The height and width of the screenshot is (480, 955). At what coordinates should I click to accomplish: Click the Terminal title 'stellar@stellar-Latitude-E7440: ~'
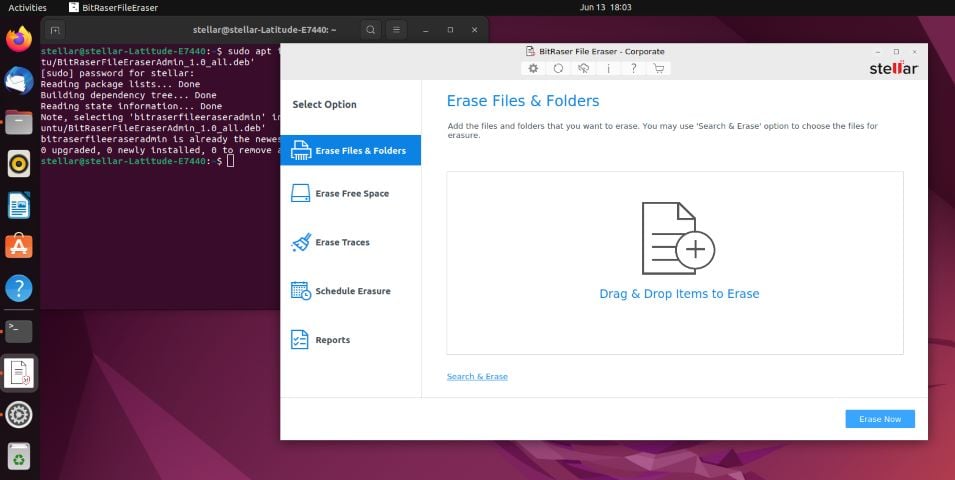point(264,30)
